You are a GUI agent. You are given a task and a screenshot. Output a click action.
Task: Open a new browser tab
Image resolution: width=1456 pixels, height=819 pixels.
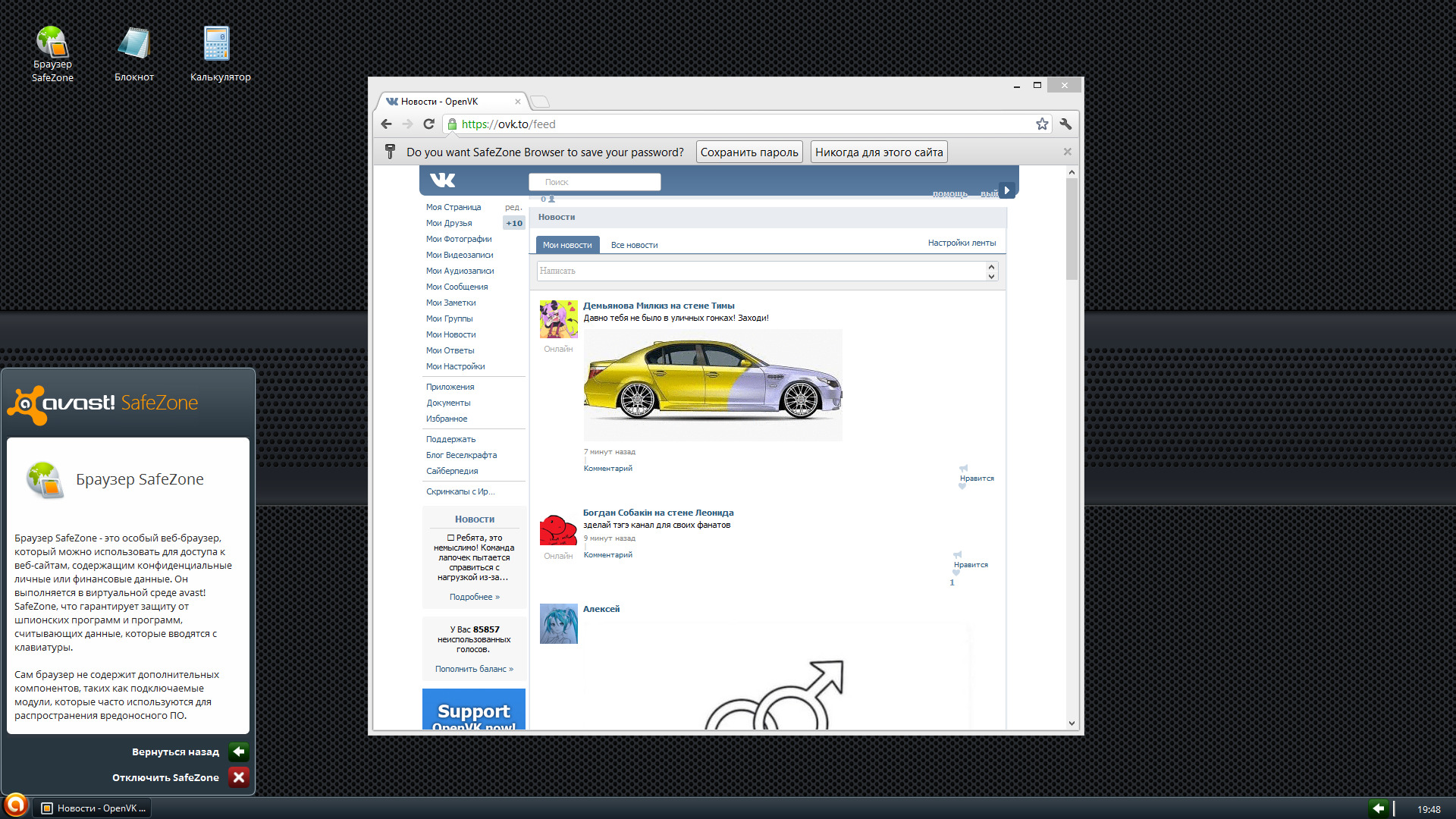click(x=540, y=102)
